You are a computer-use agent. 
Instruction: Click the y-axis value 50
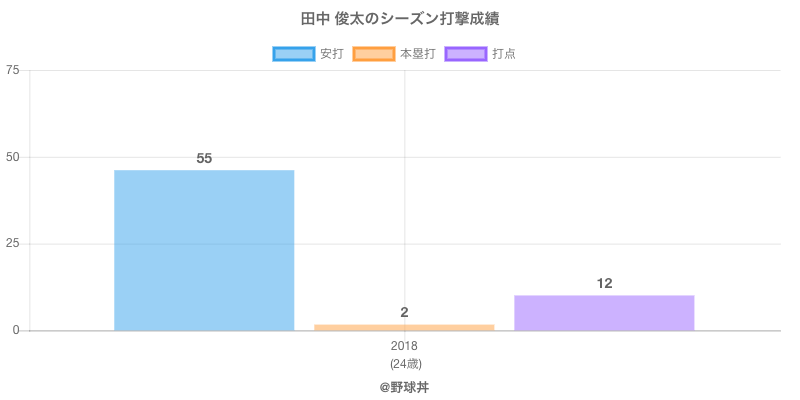point(12,157)
